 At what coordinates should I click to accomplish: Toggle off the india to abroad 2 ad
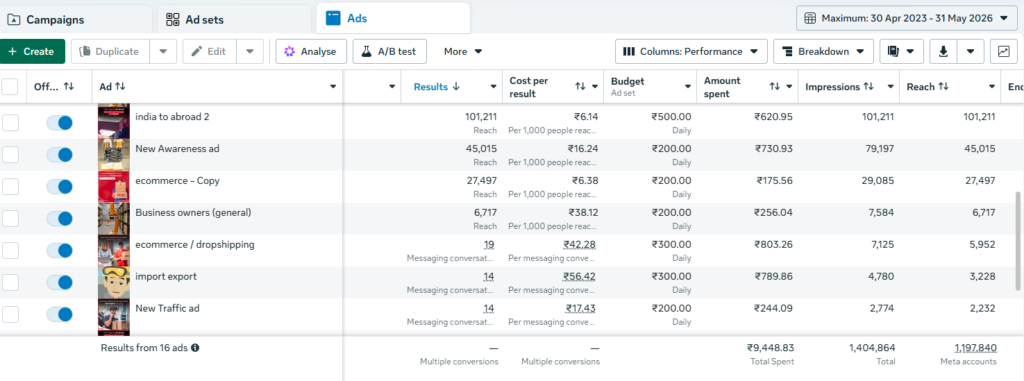[59, 123]
